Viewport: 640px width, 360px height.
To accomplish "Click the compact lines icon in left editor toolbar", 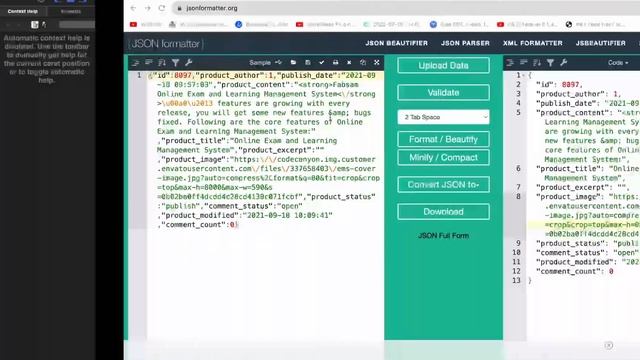I will [x=149, y=62].
